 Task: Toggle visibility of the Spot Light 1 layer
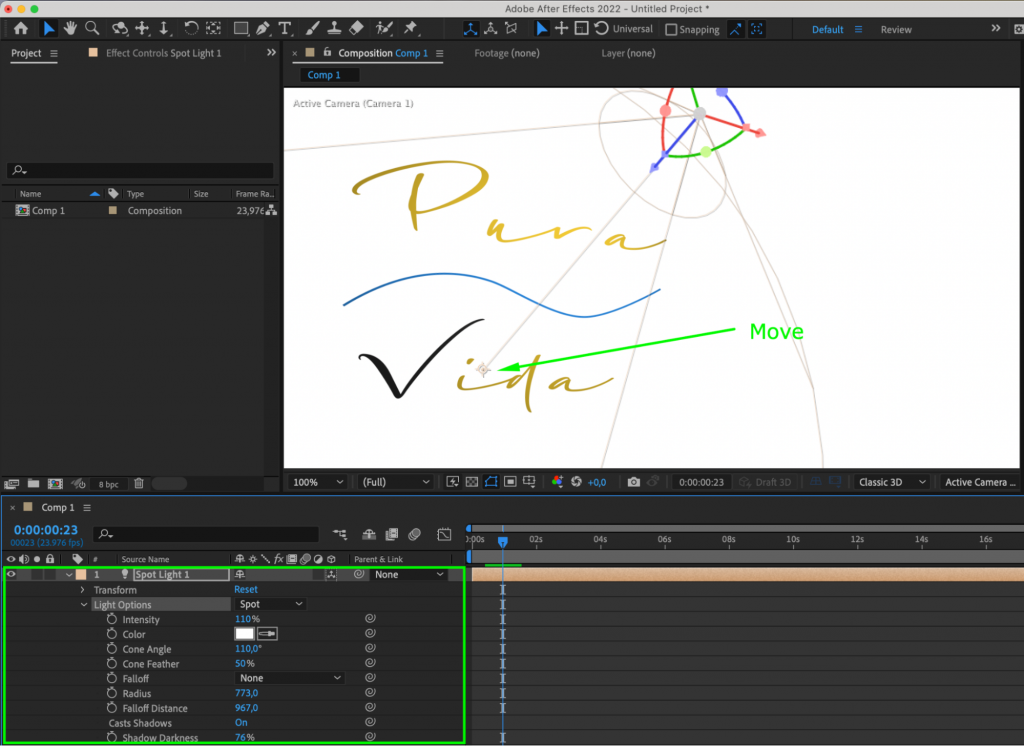tap(11, 574)
